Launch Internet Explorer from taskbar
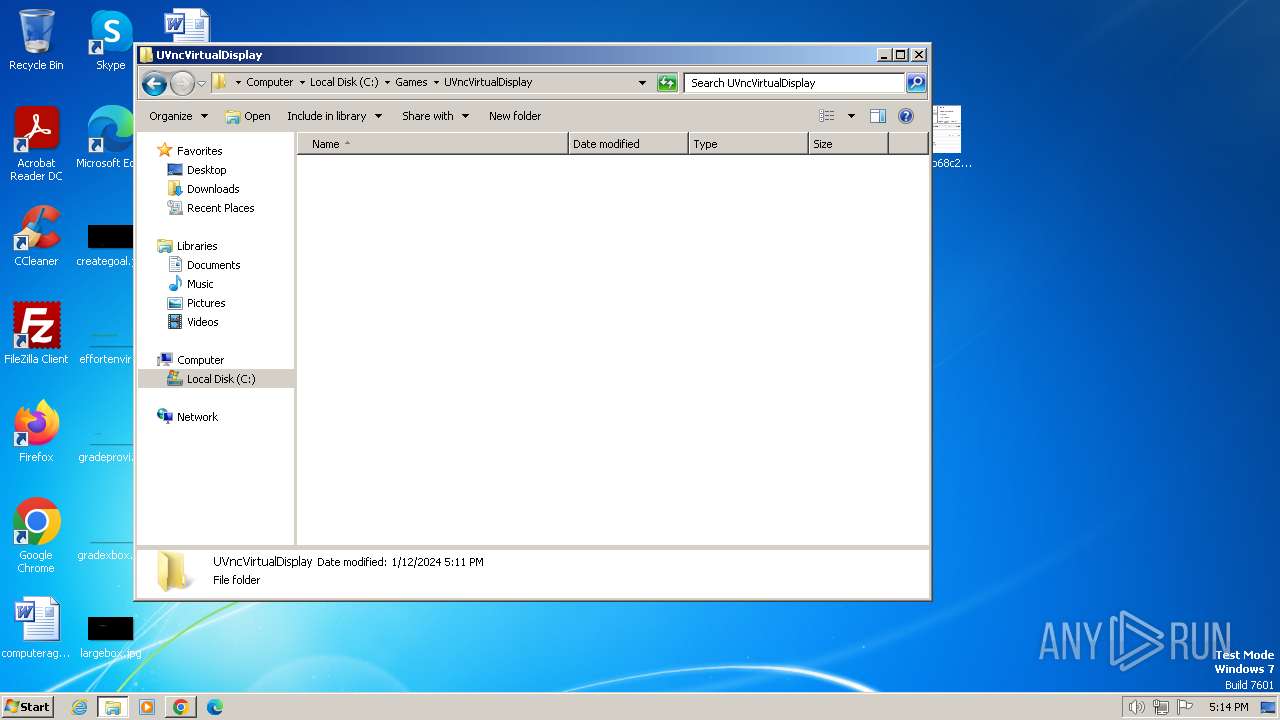Image resolution: width=1280 pixels, height=720 pixels. (x=79, y=707)
